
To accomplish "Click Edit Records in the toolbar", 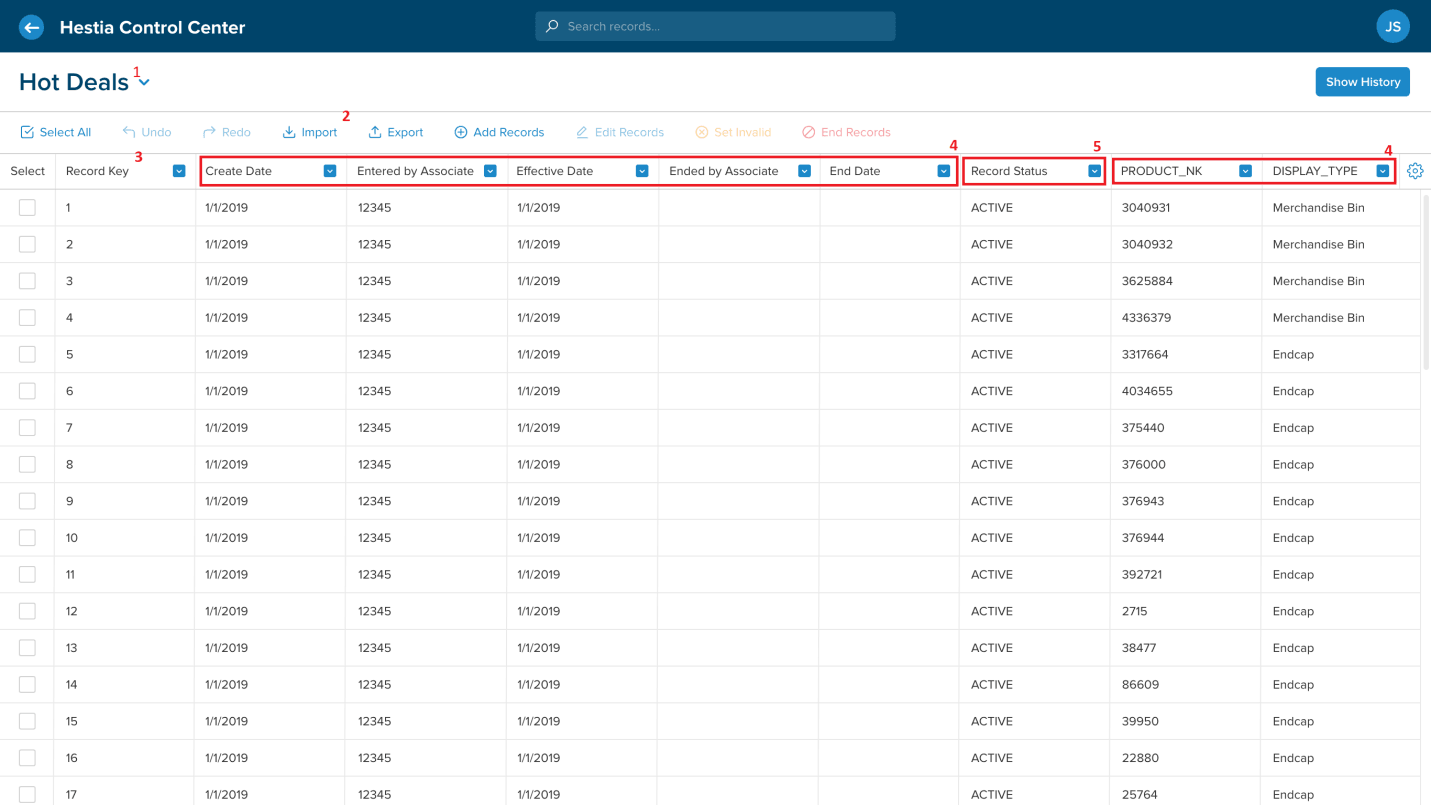I will (620, 132).
